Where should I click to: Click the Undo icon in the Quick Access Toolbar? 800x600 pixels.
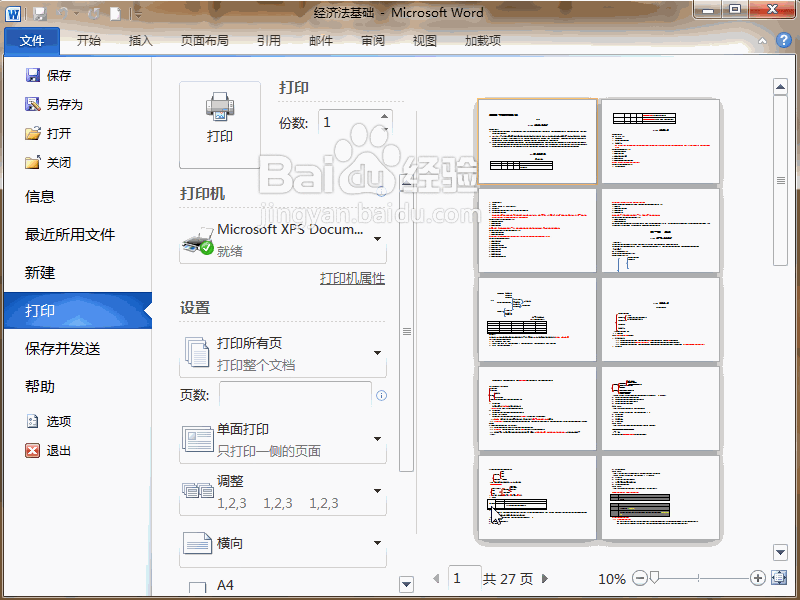[63, 14]
